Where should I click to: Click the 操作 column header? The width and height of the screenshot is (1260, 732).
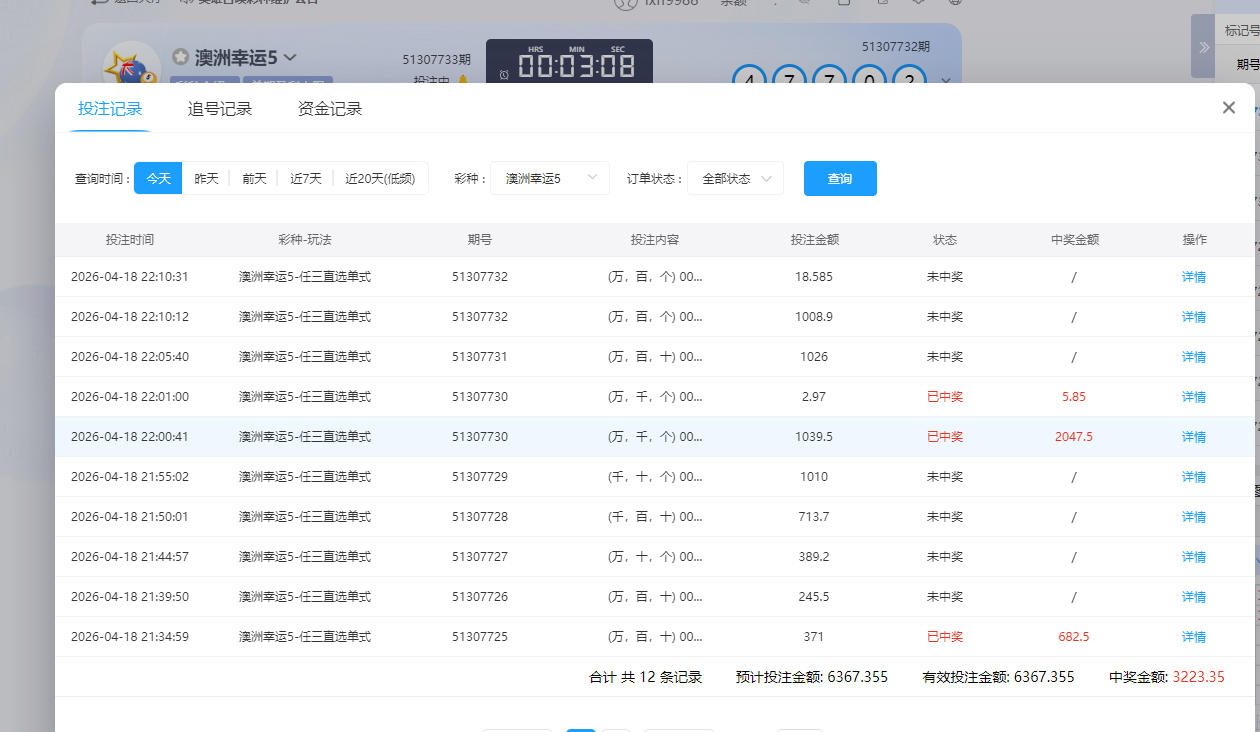(1194, 240)
